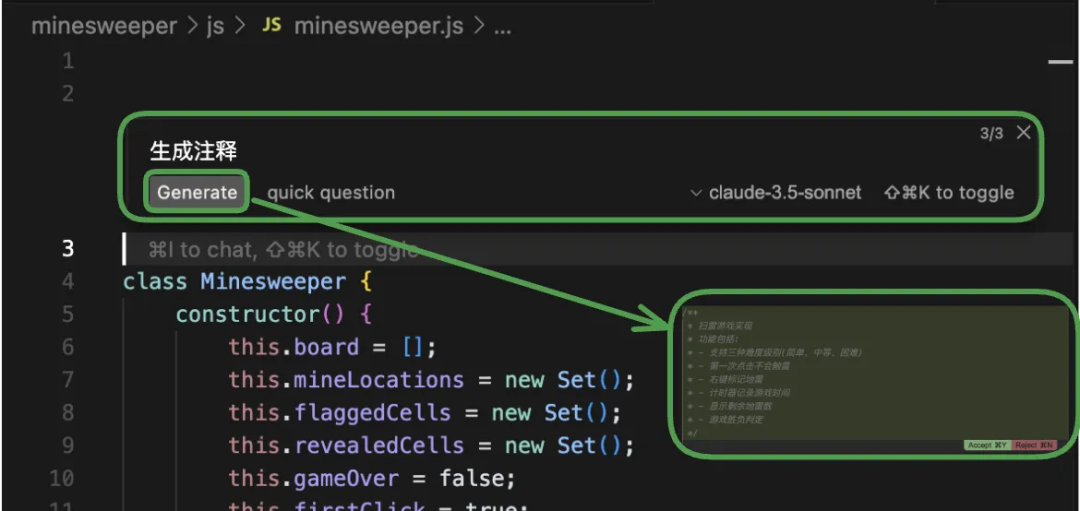This screenshot has width=1080, height=511.
Task: Click the this.flaggedCells code line
Action: click(425, 413)
